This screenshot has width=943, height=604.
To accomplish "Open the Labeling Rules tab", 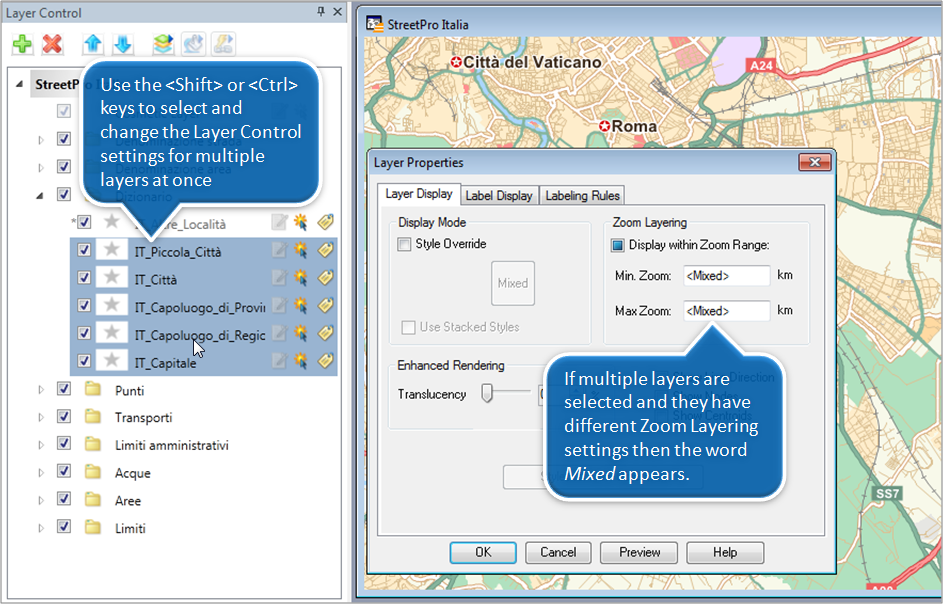I will tap(581, 195).
